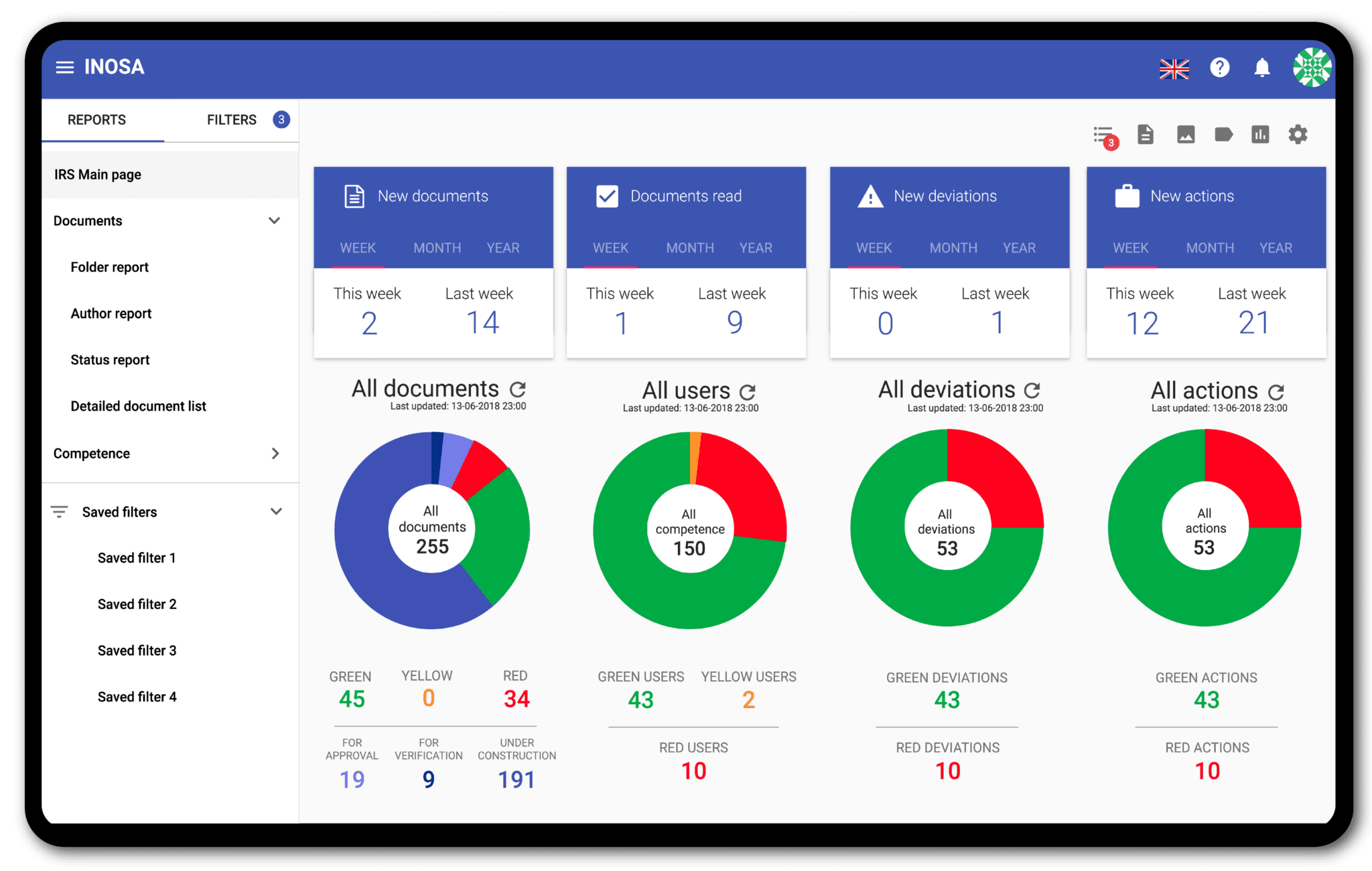The image size is (1372, 871).
Task: Refresh the All documents chart
Action: (519, 389)
